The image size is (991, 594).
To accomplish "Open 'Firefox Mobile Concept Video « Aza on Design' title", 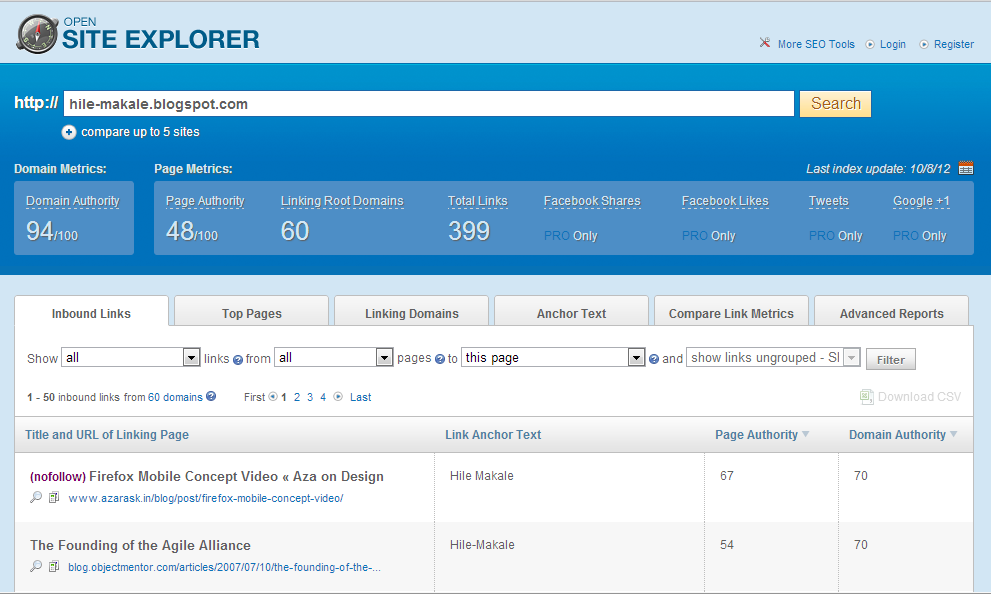I will [236, 476].
